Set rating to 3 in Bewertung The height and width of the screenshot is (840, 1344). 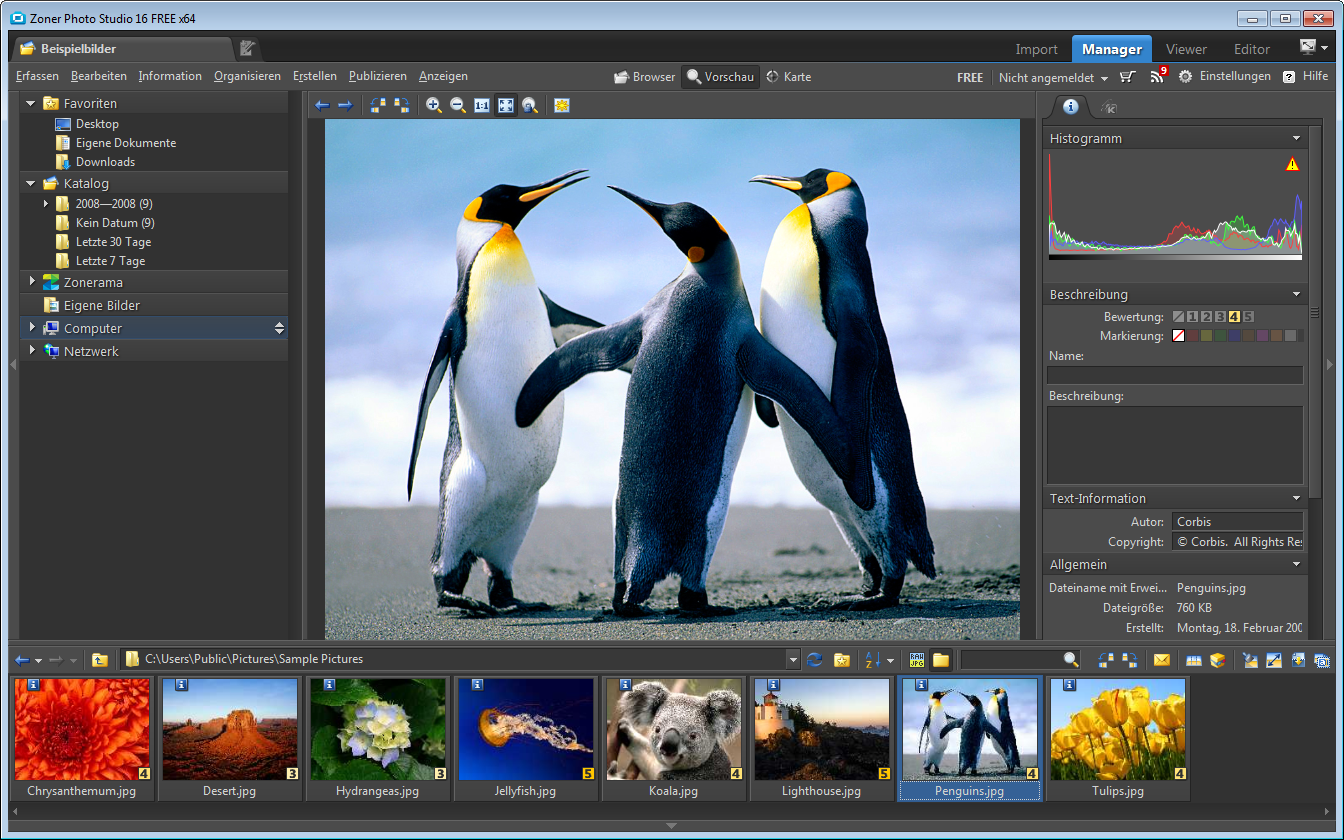pyautogui.click(x=1220, y=317)
